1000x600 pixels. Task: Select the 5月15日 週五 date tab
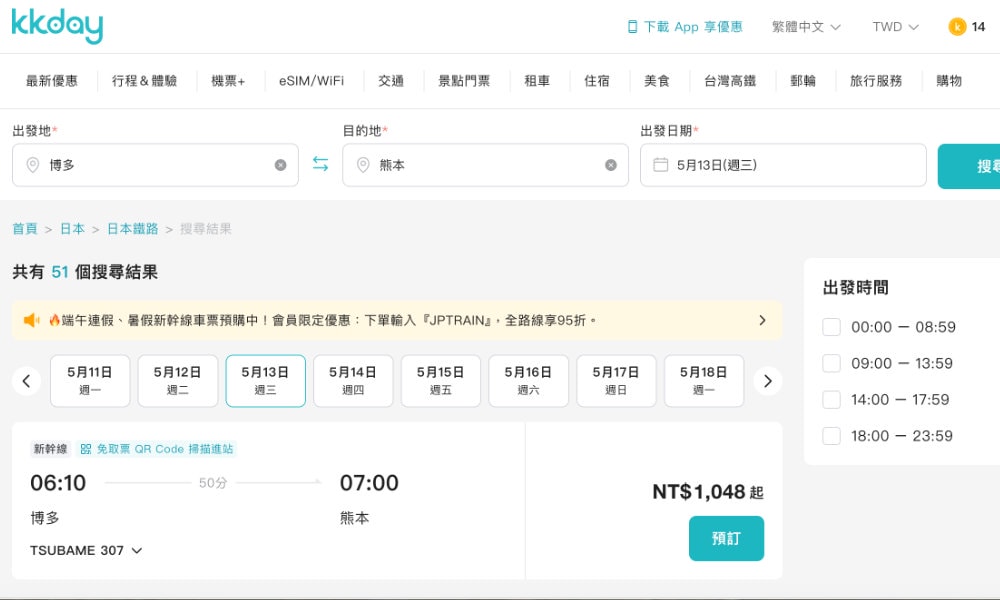441,381
